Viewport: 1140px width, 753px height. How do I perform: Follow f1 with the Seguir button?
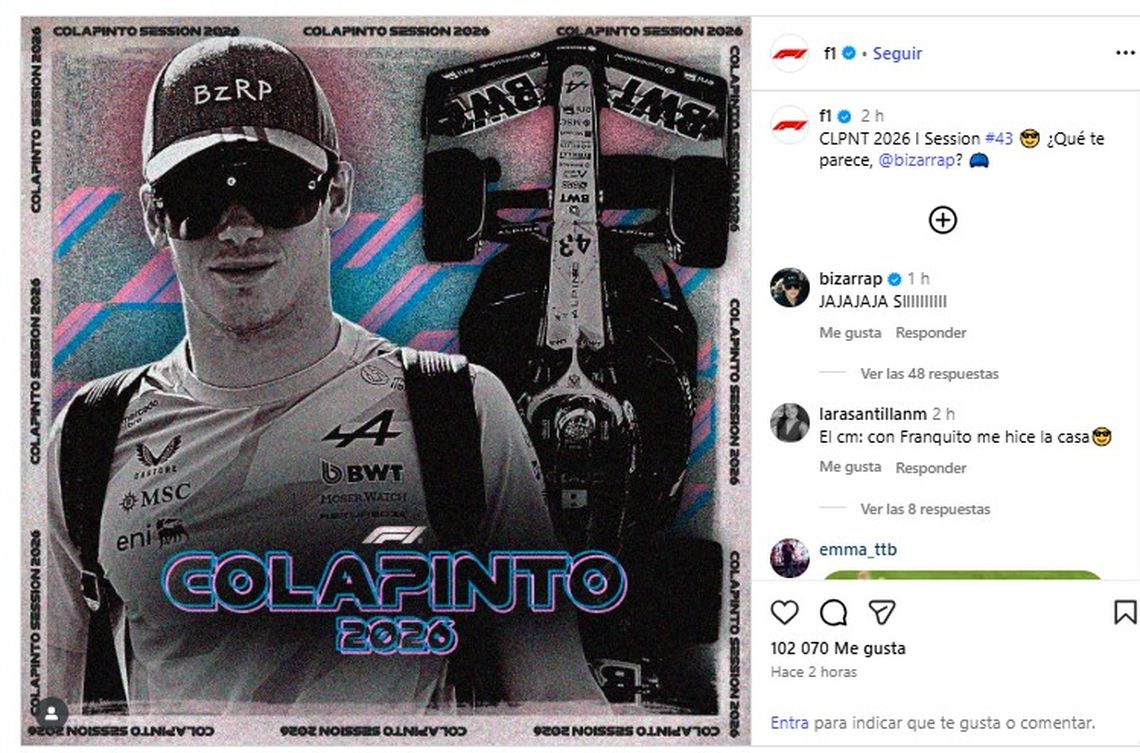(897, 53)
